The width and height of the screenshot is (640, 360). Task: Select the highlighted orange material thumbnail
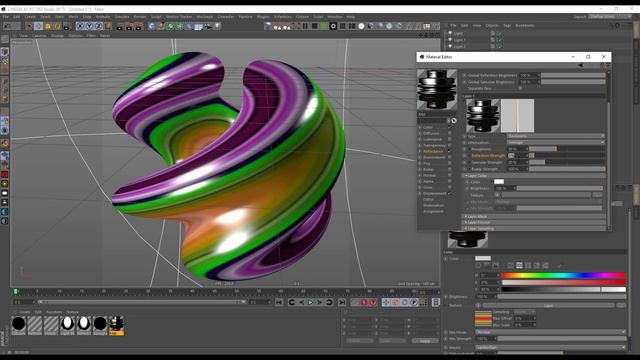(116, 325)
